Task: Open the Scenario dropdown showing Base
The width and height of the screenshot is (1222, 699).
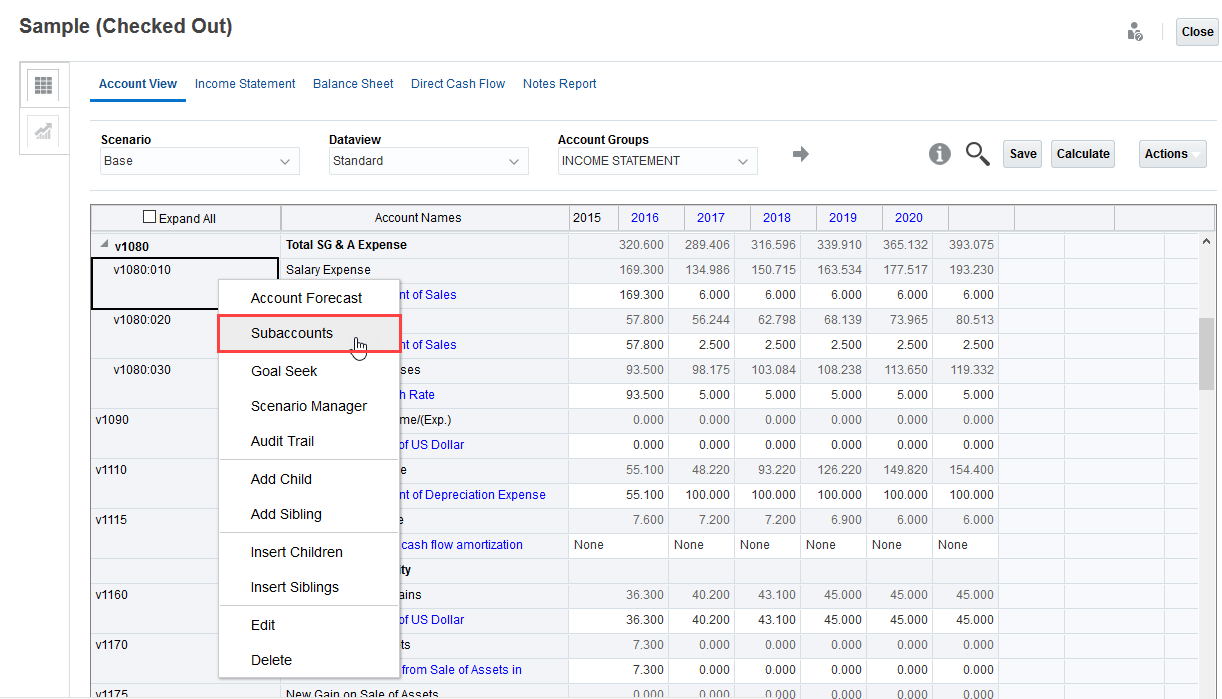Action: [198, 160]
